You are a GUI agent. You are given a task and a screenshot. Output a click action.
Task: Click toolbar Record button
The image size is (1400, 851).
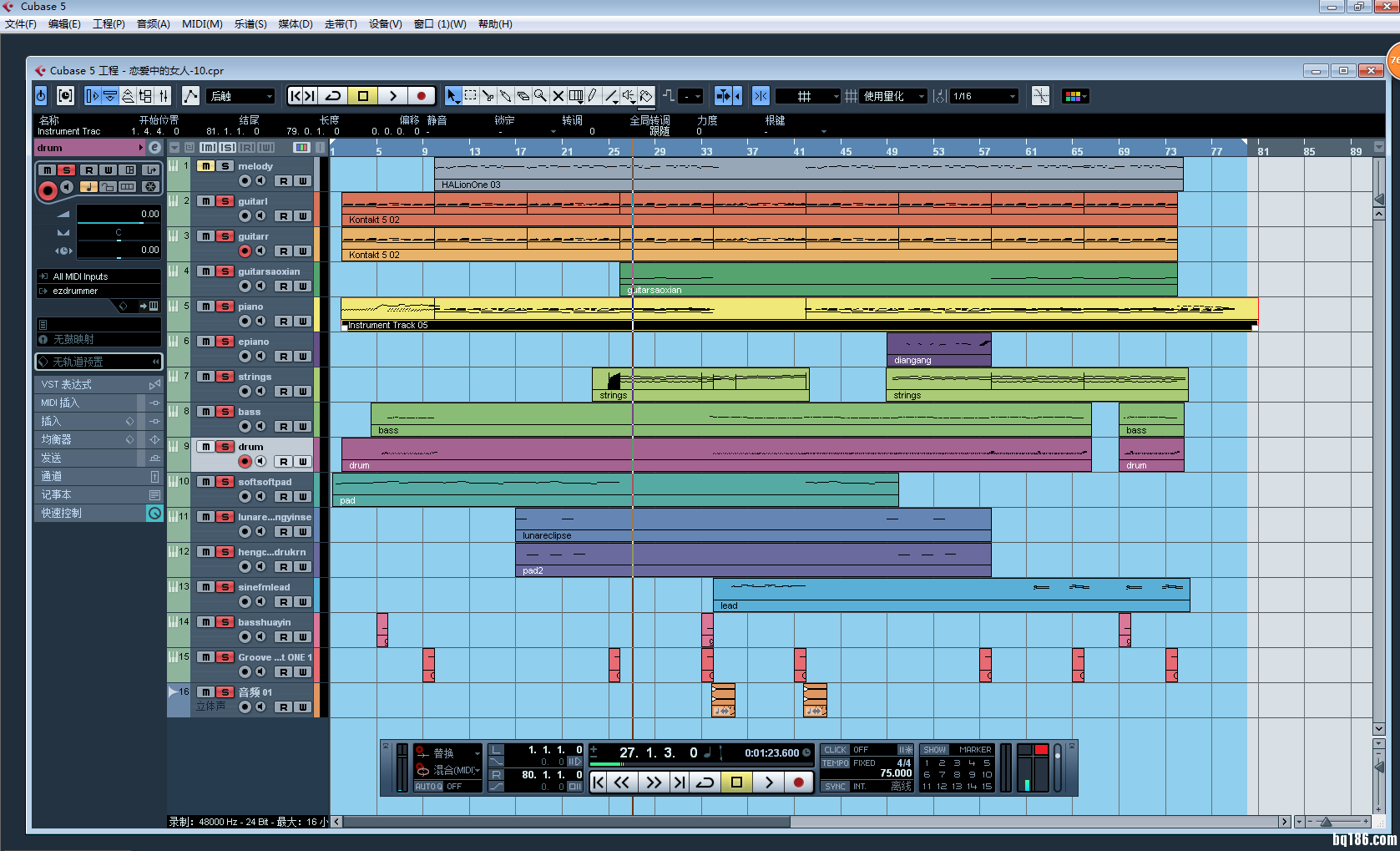(x=422, y=96)
